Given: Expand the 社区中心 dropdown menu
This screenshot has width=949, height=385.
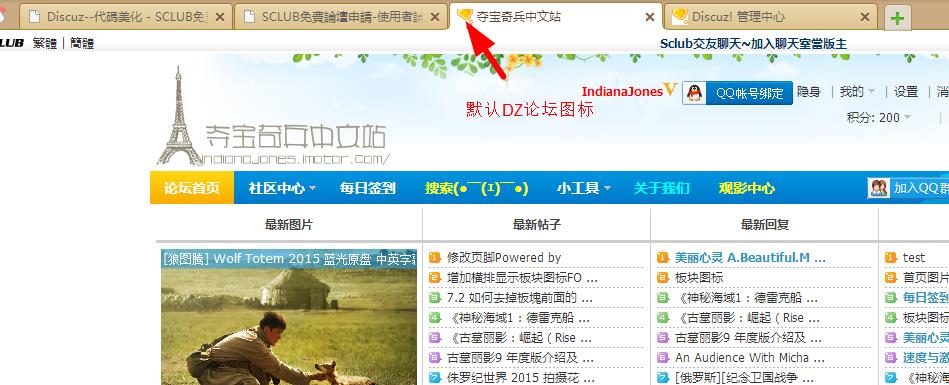Looking at the screenshot, I should pyautogui.click(x=282, y=188).
